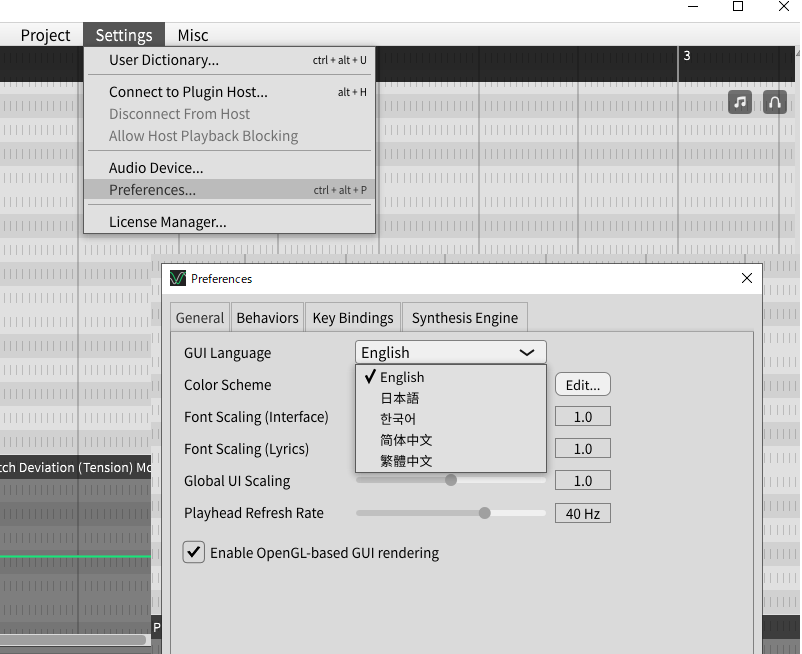The image size is (802, 654).
Task: Choose User Dictionary... menu entry
Action: (229, 60)
